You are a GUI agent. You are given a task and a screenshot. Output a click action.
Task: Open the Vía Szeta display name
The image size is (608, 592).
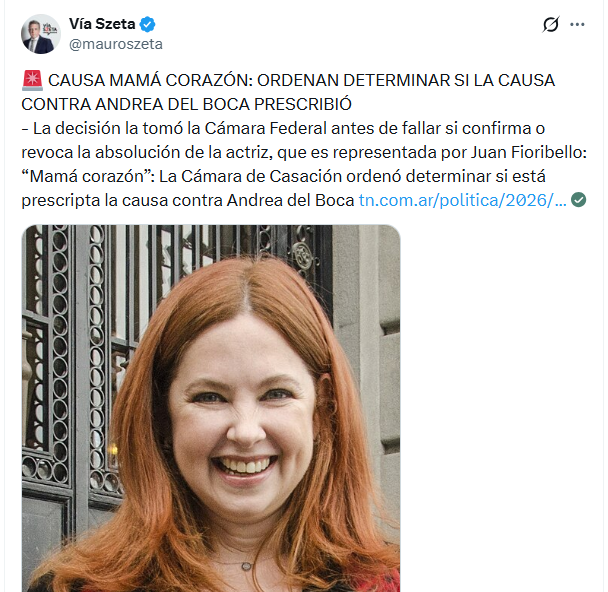102,24
